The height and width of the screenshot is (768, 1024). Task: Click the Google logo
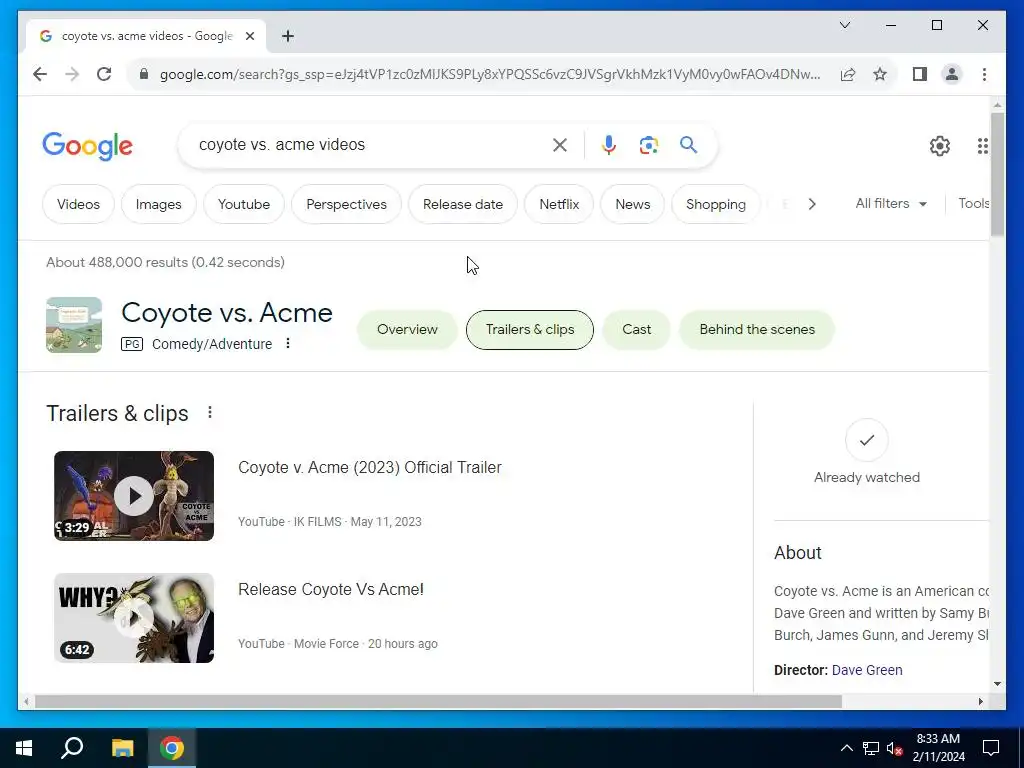point(88,146)
